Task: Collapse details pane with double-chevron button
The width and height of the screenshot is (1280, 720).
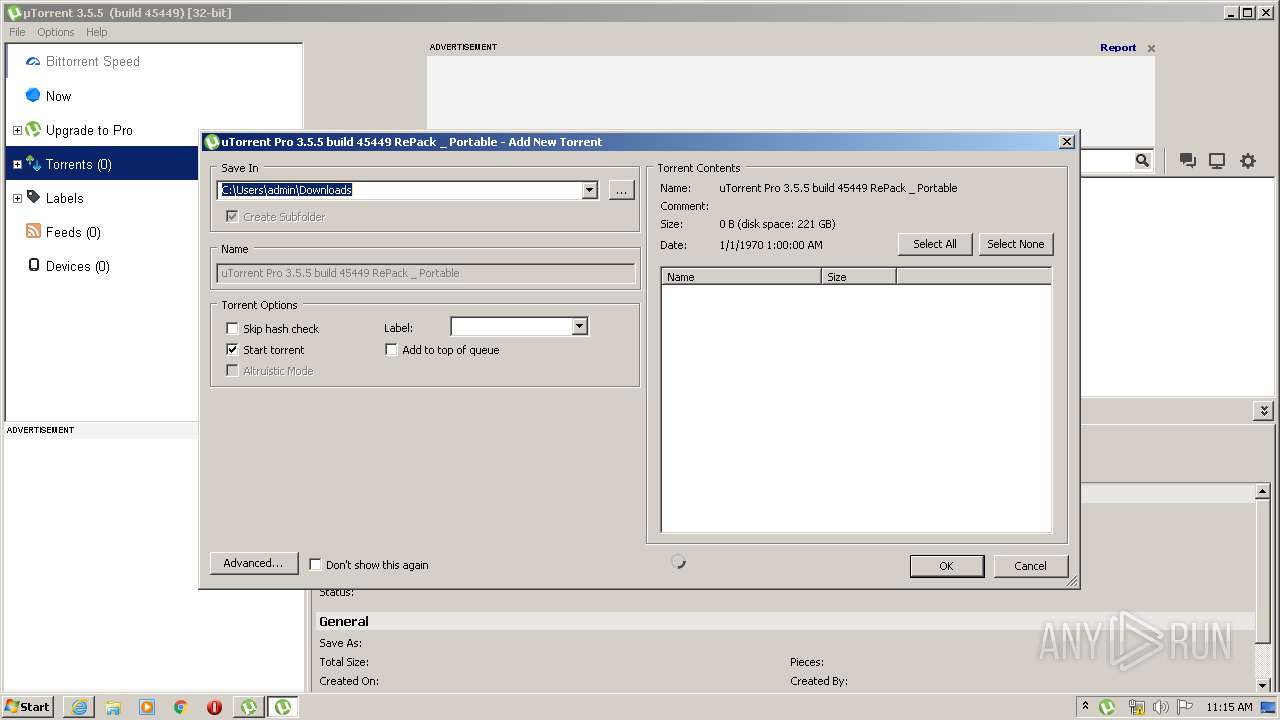Action: tap(1264, 411)
